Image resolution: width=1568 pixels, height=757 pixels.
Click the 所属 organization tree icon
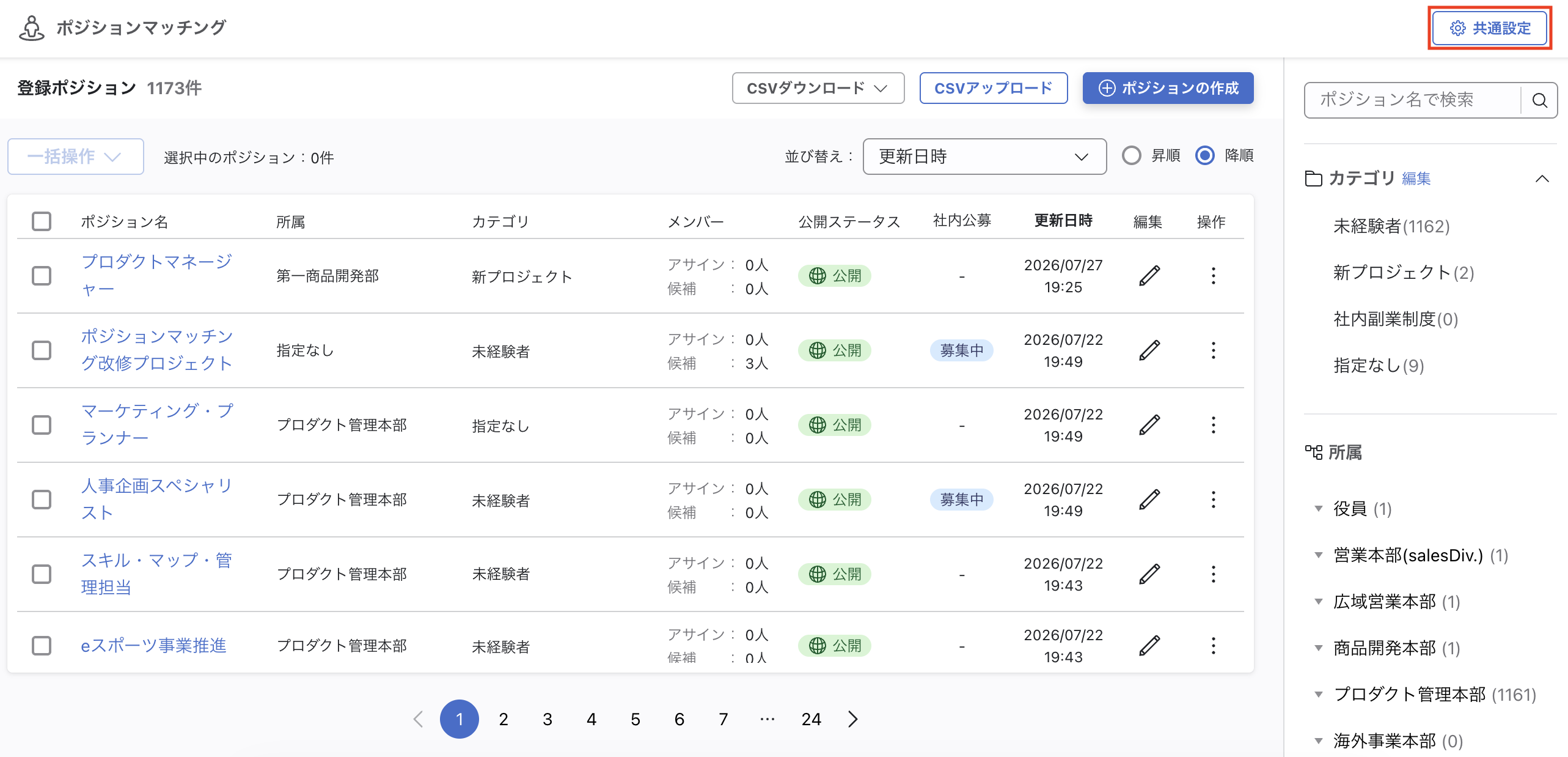[x=1313, y=452]
